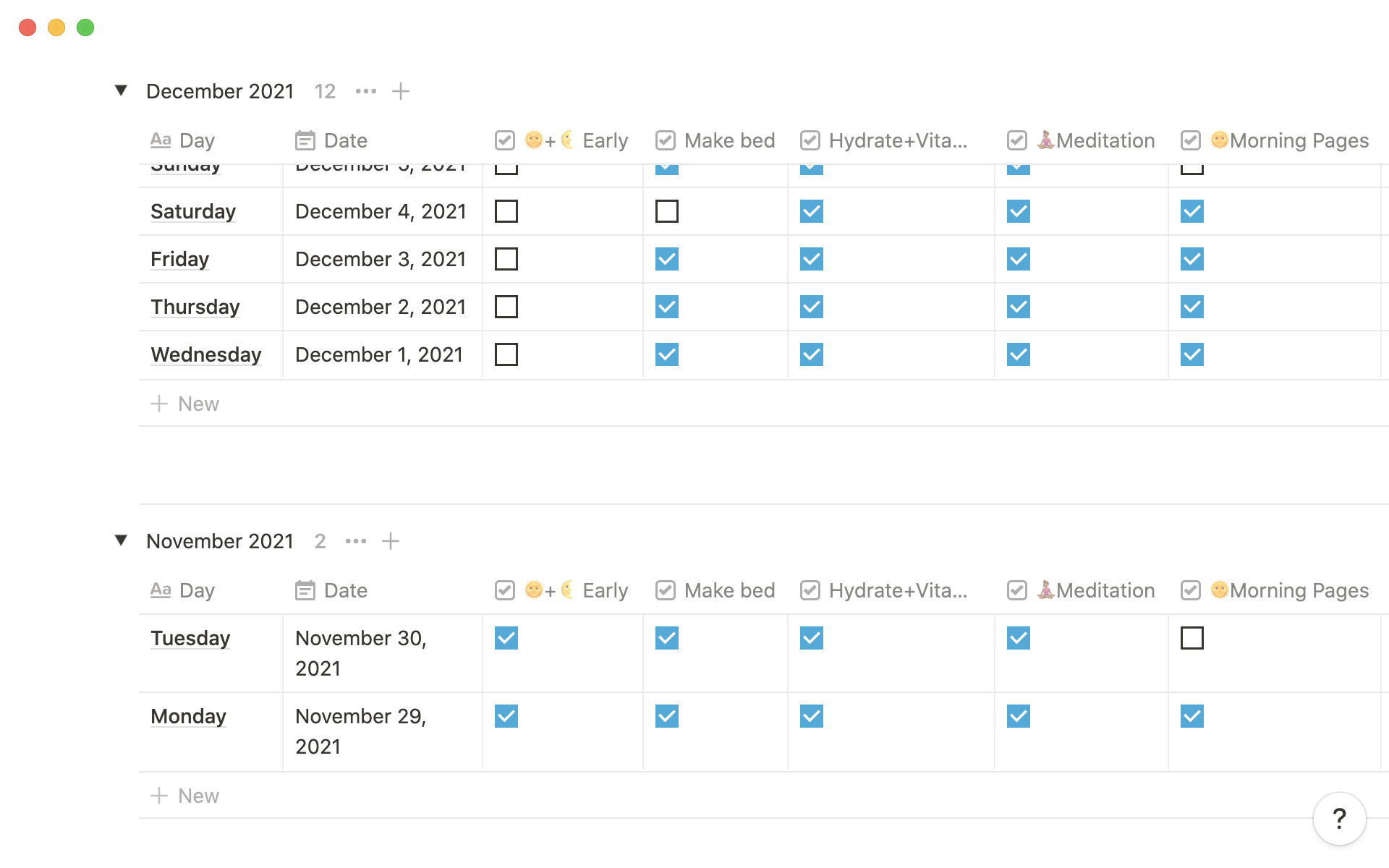Uncheck Meditation for December 1, 2021

1018,354
